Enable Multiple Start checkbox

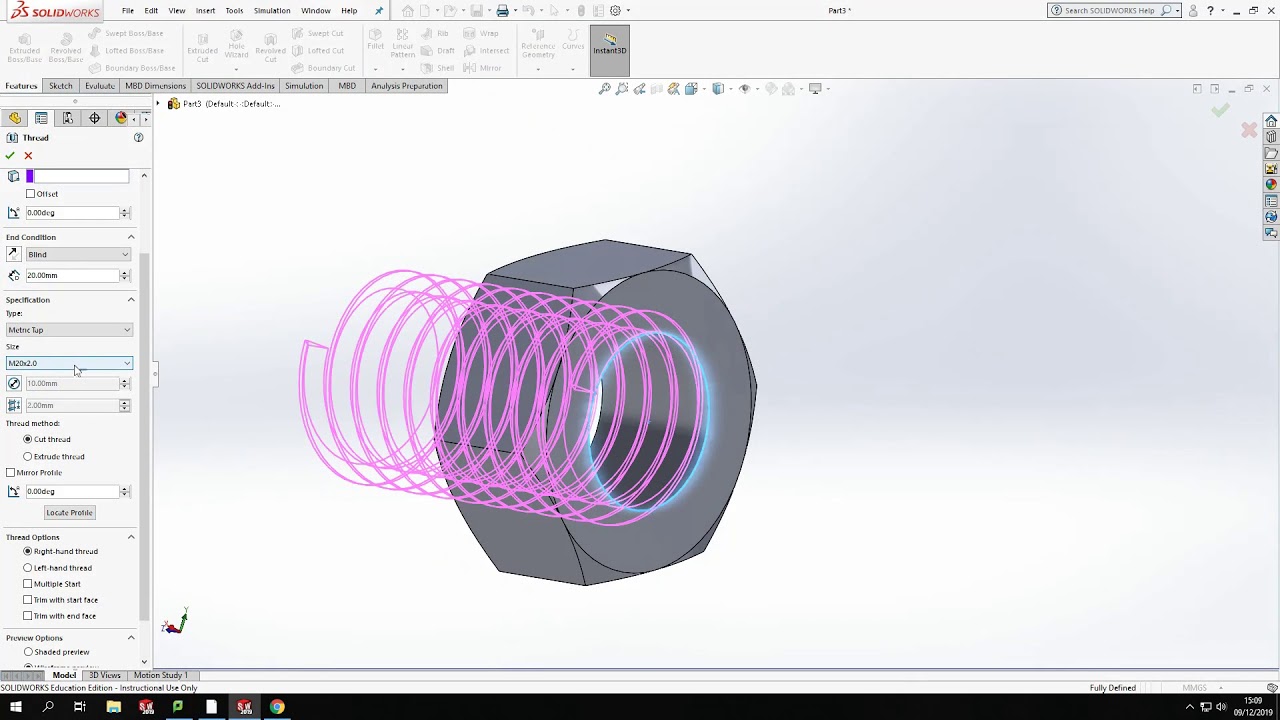[28, 584]
